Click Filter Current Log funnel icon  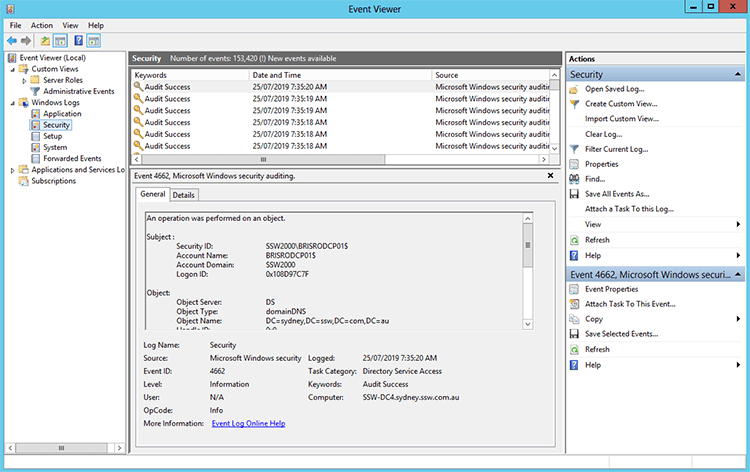coord(574,149)
